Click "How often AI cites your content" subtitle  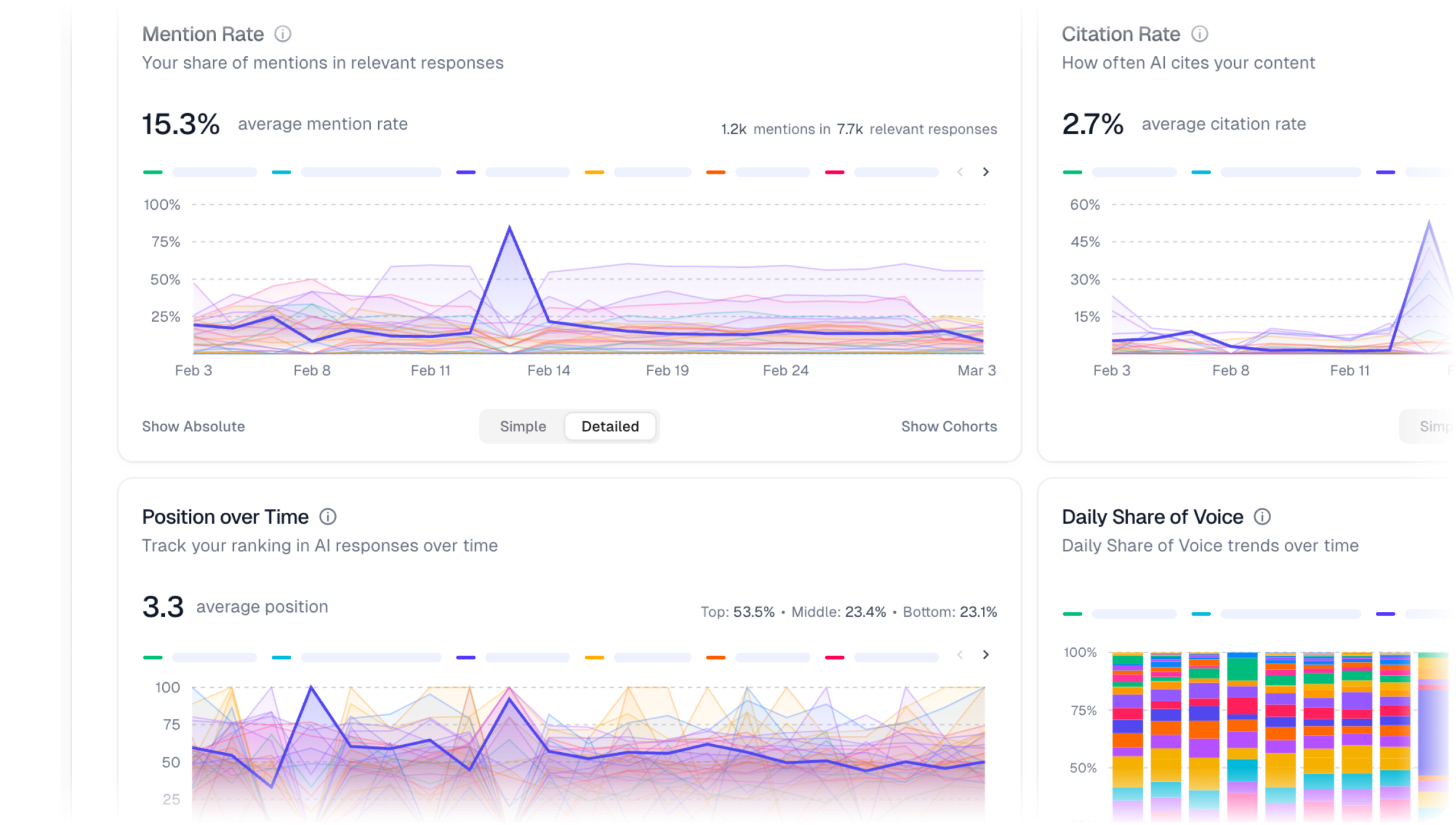[1188, 63]
